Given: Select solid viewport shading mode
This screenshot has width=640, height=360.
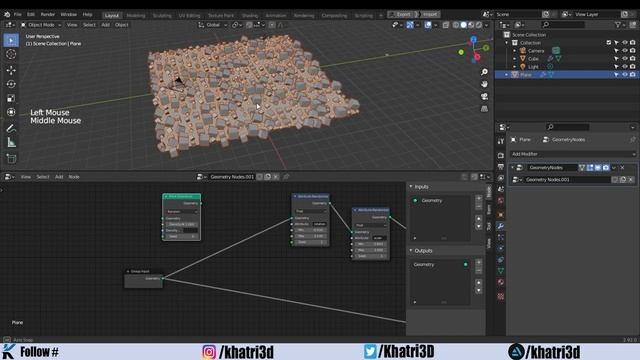Looking at the screenshot, I should coord(463,25).
